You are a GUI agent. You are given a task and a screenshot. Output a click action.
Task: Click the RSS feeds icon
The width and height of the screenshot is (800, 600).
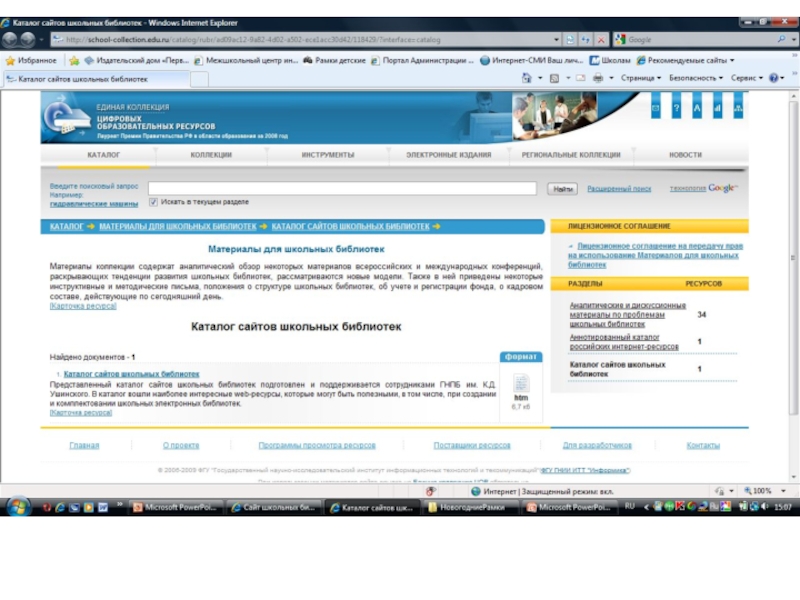click(x=554, y=78)
